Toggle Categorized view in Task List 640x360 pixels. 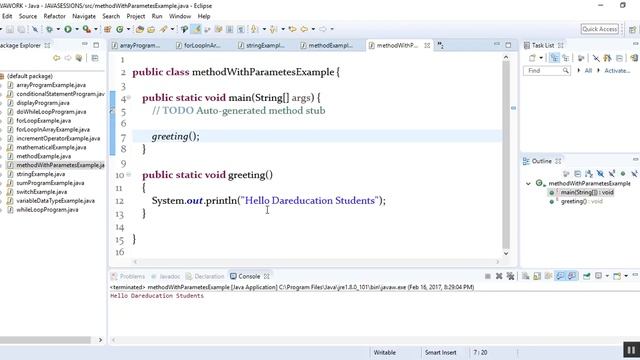[x=554, y=58]
